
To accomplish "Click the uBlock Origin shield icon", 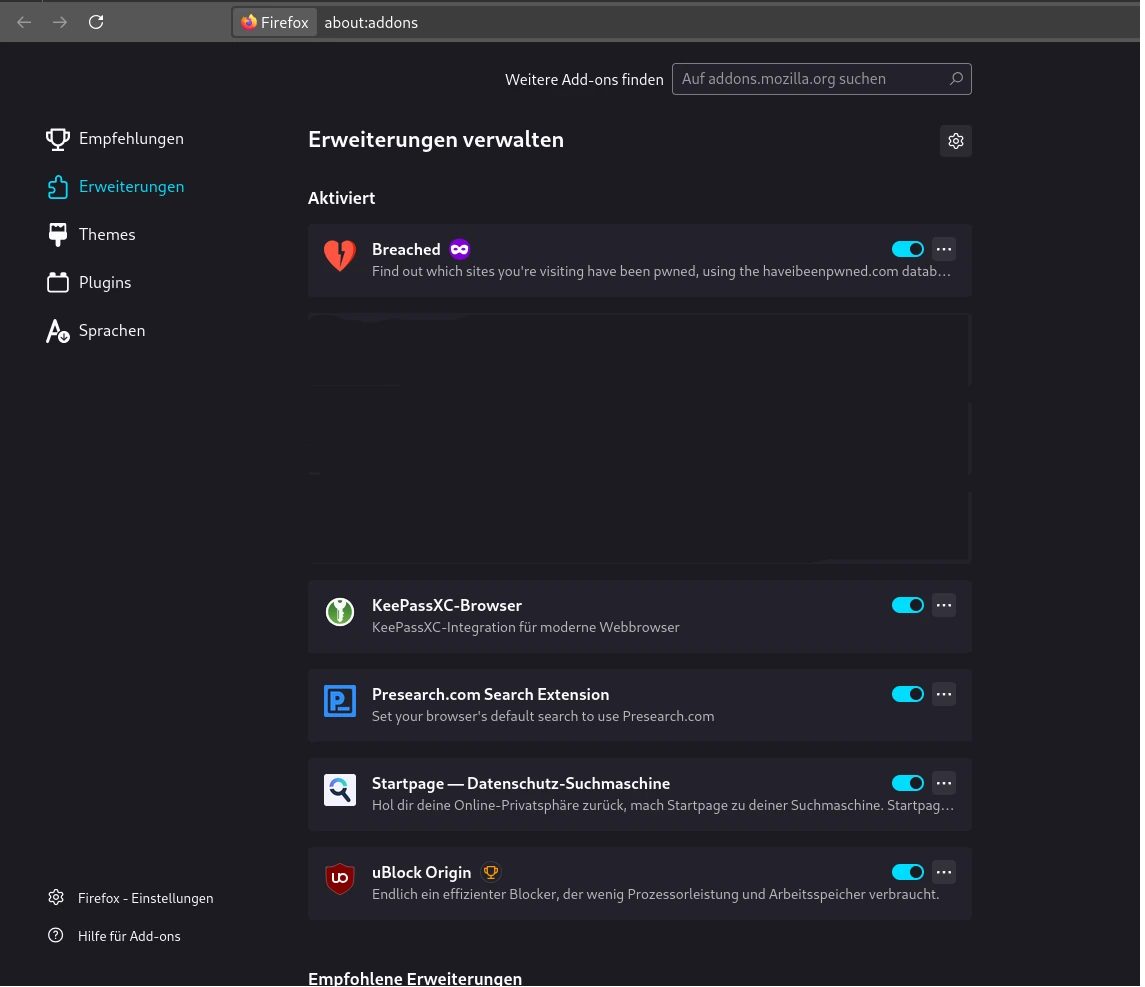I will (x=340, y=878).
